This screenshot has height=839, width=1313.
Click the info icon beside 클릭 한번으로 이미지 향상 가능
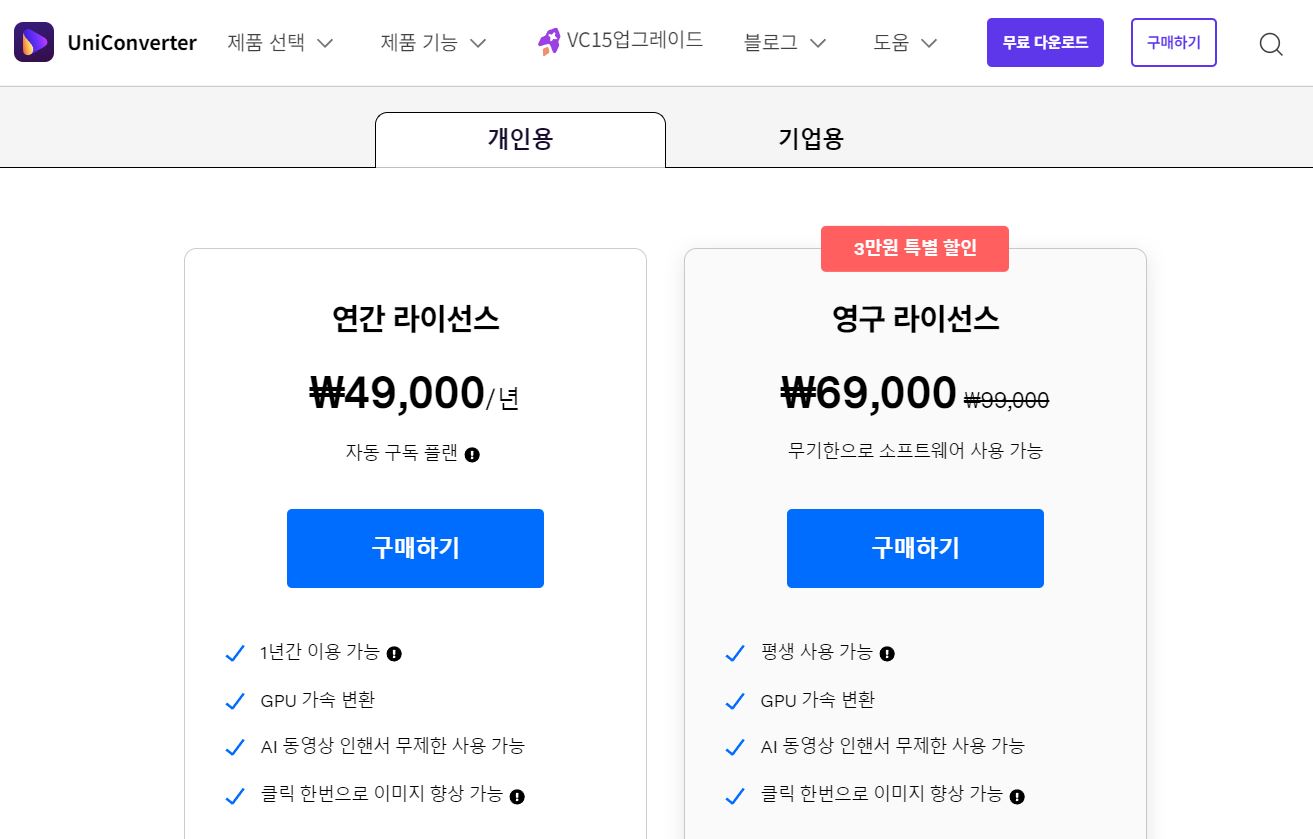tap(517, 796)
